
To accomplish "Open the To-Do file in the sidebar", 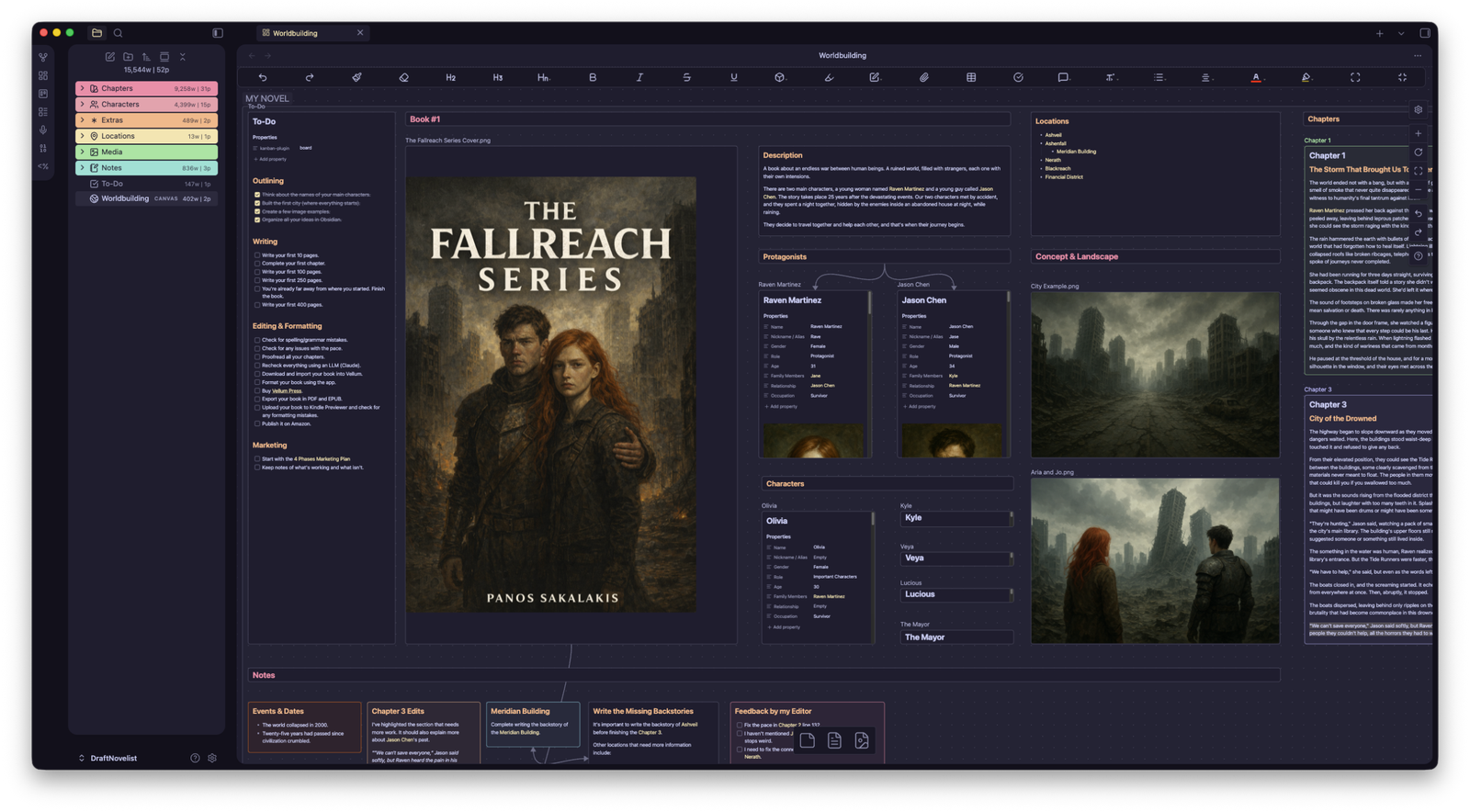I will [147, 184].
